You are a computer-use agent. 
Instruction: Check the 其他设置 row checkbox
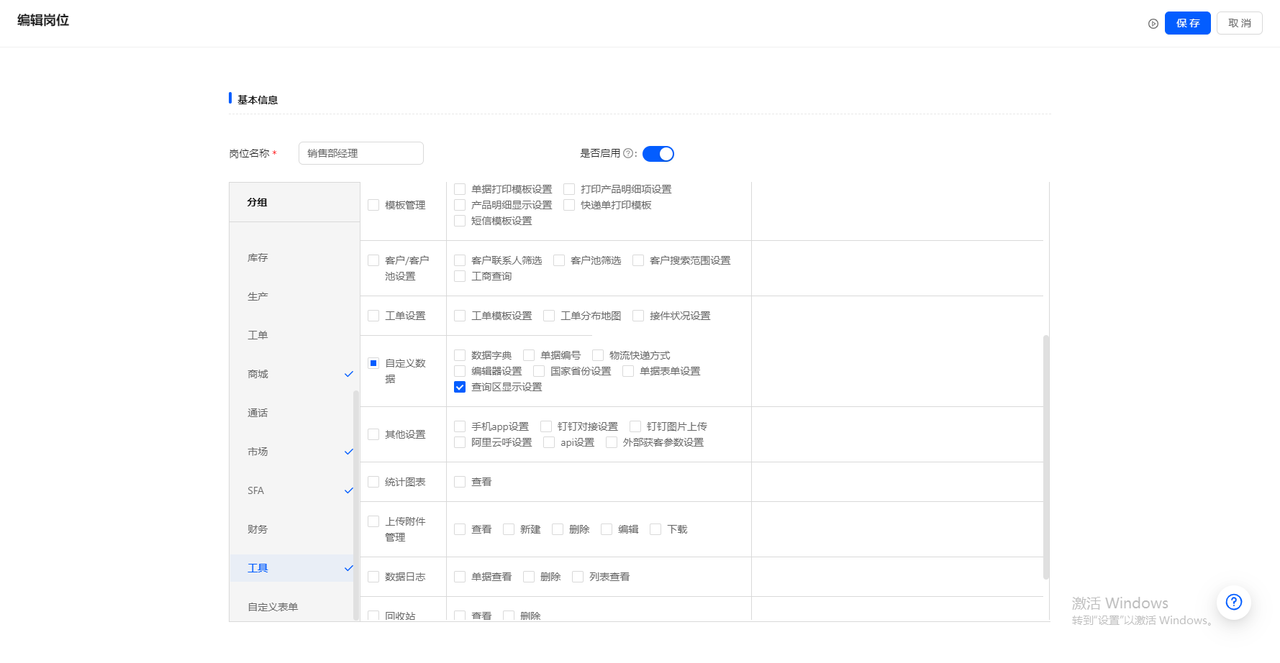pyautogui.click(x=373, y=434)
